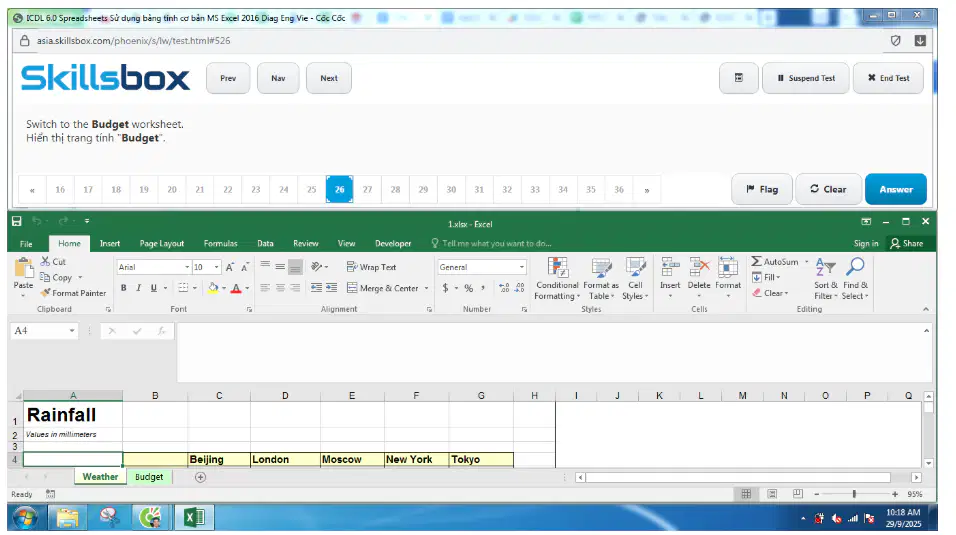Open Conditional Formatting menu

click(557, 279)
